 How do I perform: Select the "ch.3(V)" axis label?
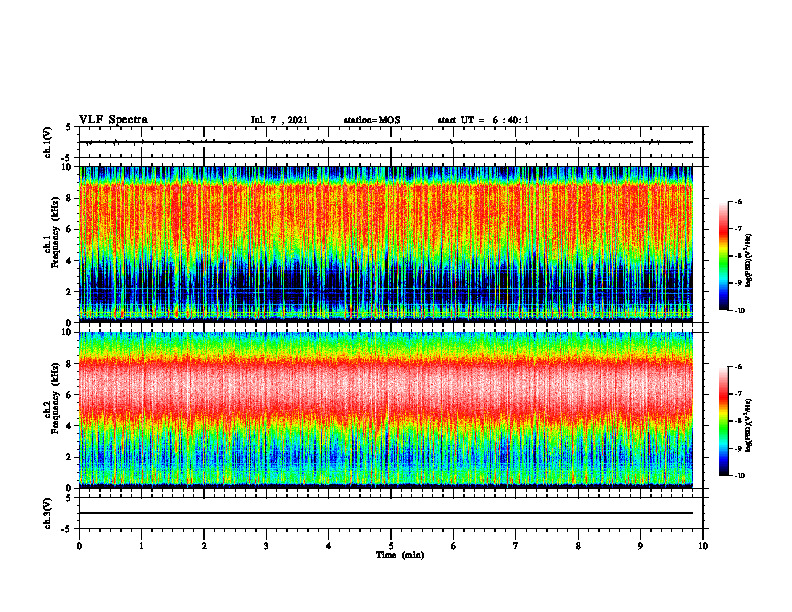[47, 513]
